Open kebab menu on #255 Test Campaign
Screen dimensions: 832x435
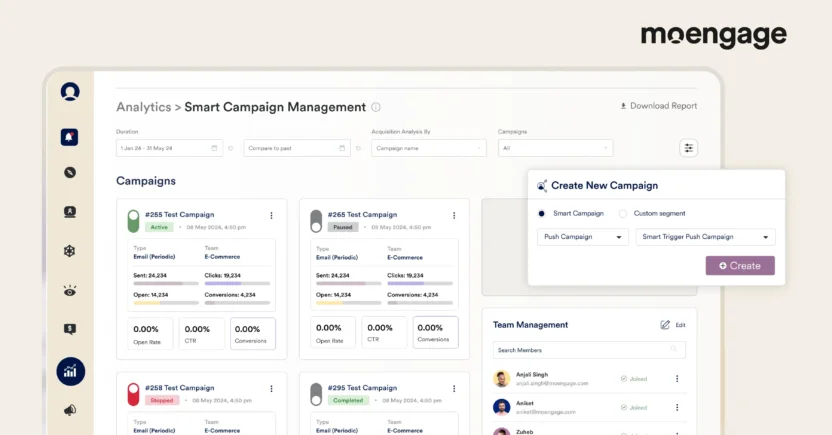271,215
